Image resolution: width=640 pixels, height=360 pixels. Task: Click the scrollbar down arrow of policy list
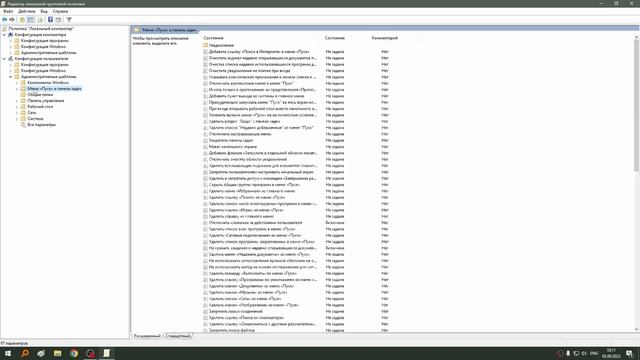pyautogui.click(x=636, y=329)
